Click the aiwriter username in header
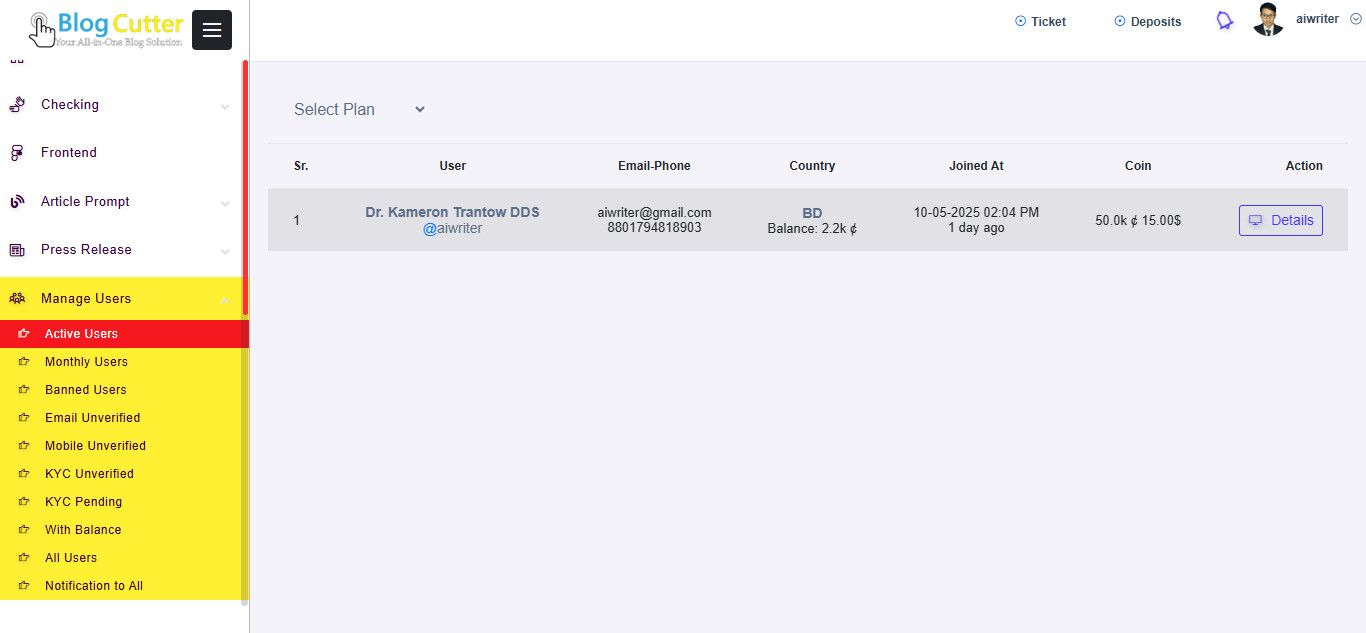 [1317, 19]
